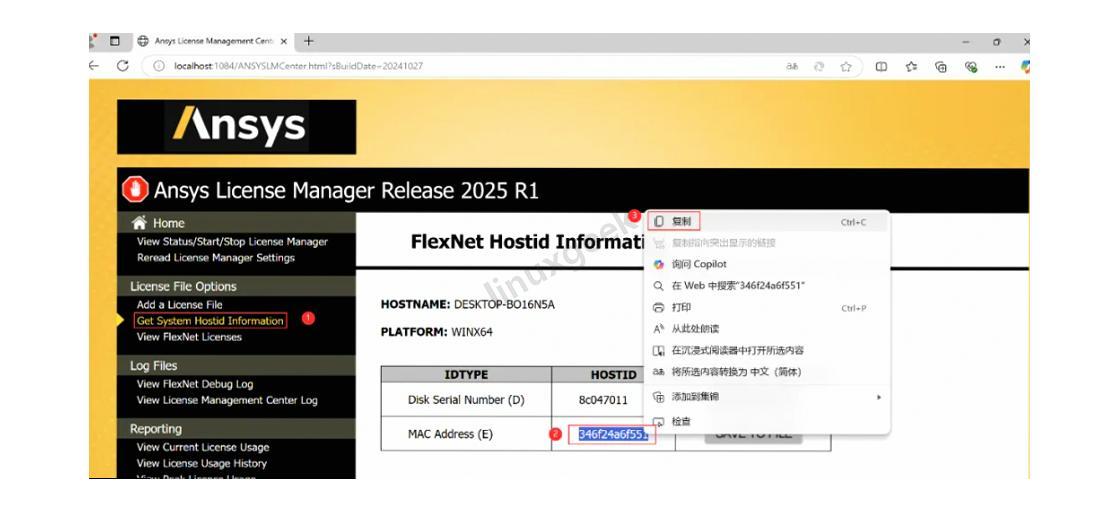Open View Status/Start/Stop License Manager

pos(232,241)
